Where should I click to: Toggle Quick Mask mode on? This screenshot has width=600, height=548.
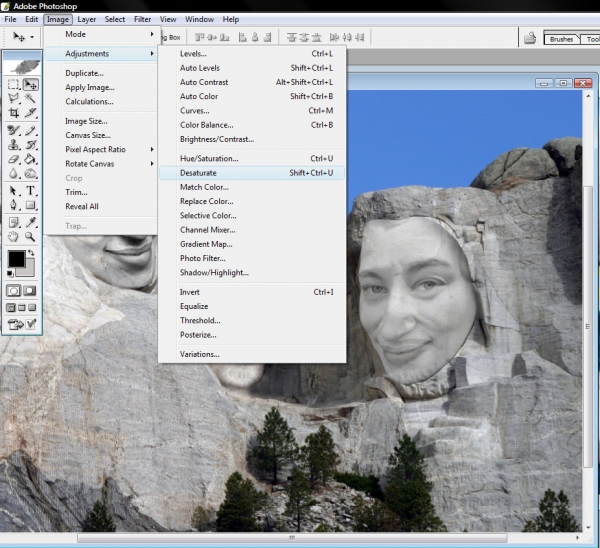tap(30, 291)
